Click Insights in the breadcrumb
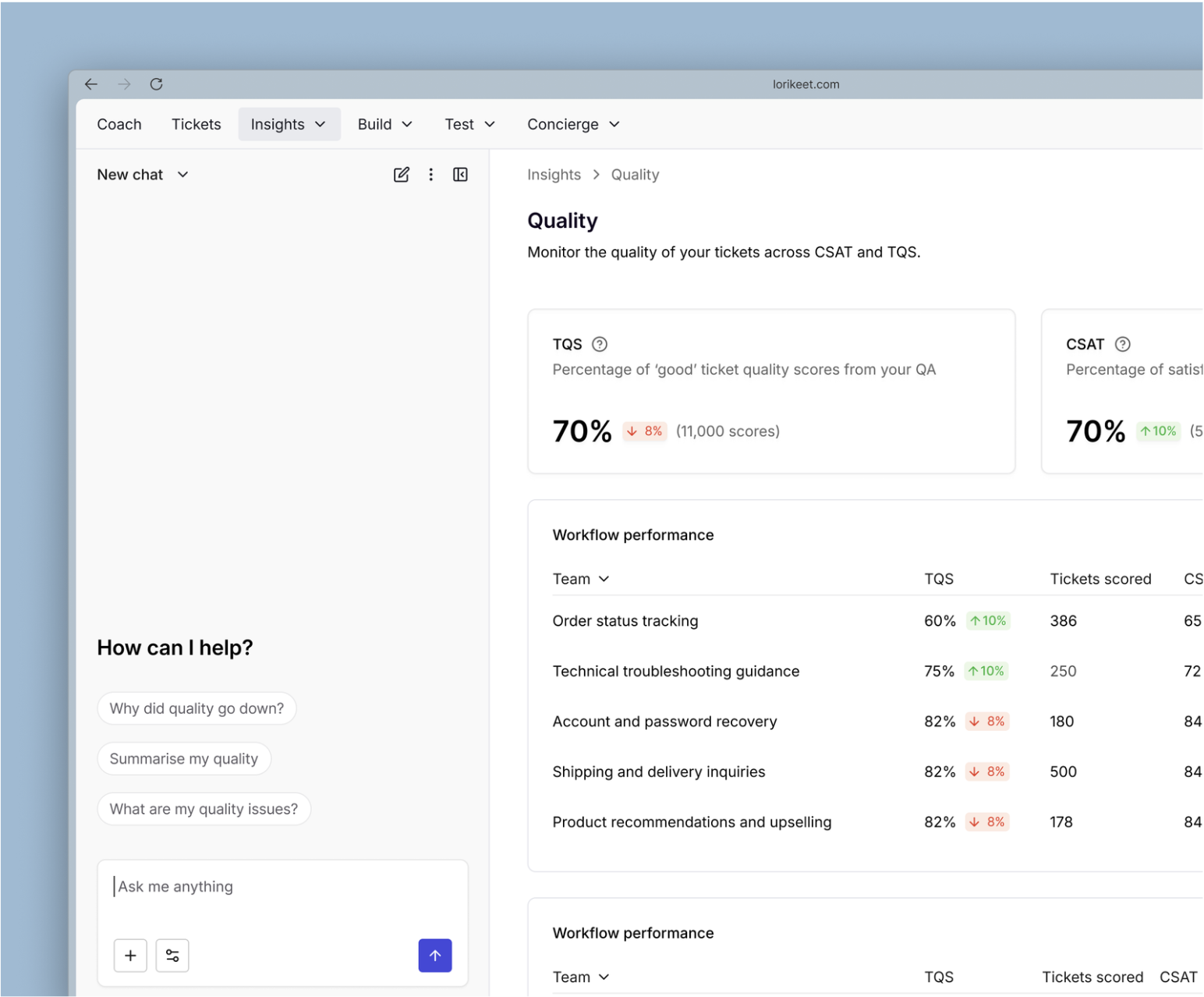Viewport: 1204px width, 997px height. tap(554, 175)
